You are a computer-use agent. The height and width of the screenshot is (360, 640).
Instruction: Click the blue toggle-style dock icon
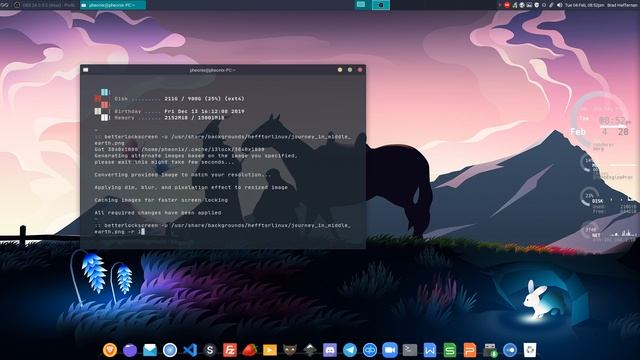(510, 350)
